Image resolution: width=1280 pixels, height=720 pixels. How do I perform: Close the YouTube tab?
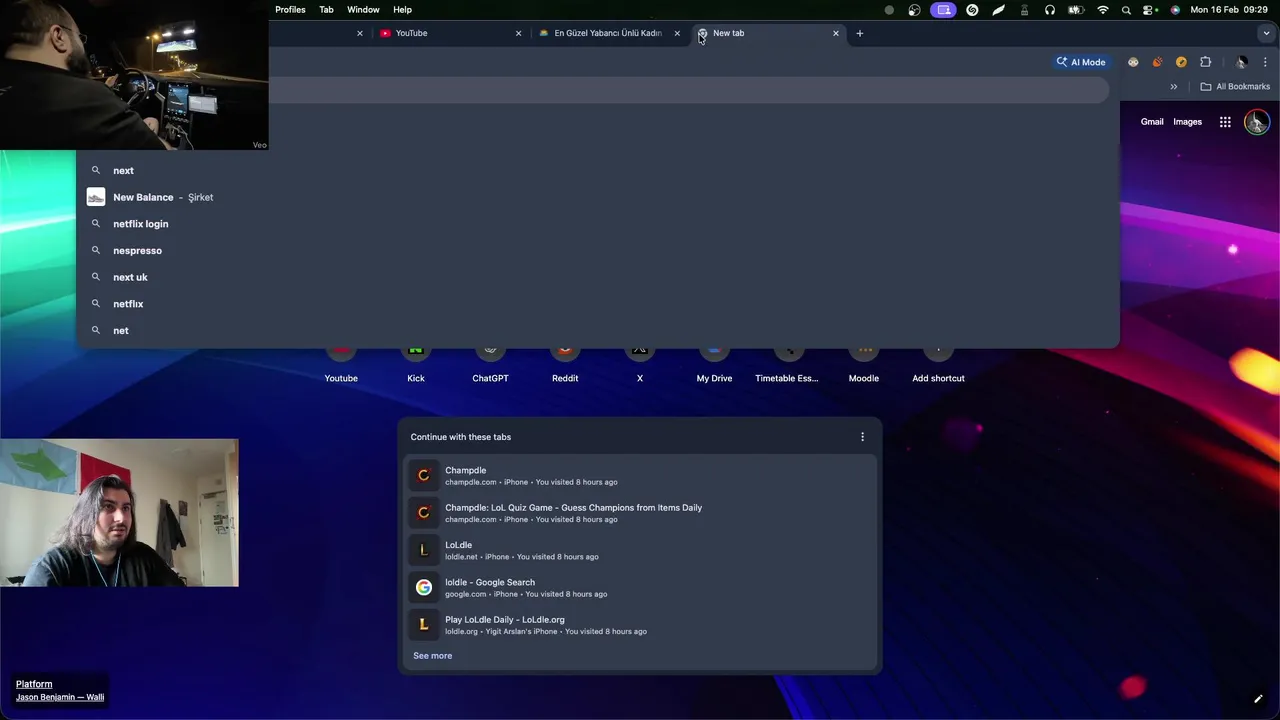coord(518,33)
